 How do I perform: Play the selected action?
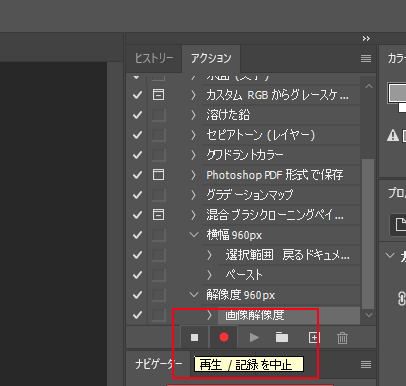coord(254,338)
